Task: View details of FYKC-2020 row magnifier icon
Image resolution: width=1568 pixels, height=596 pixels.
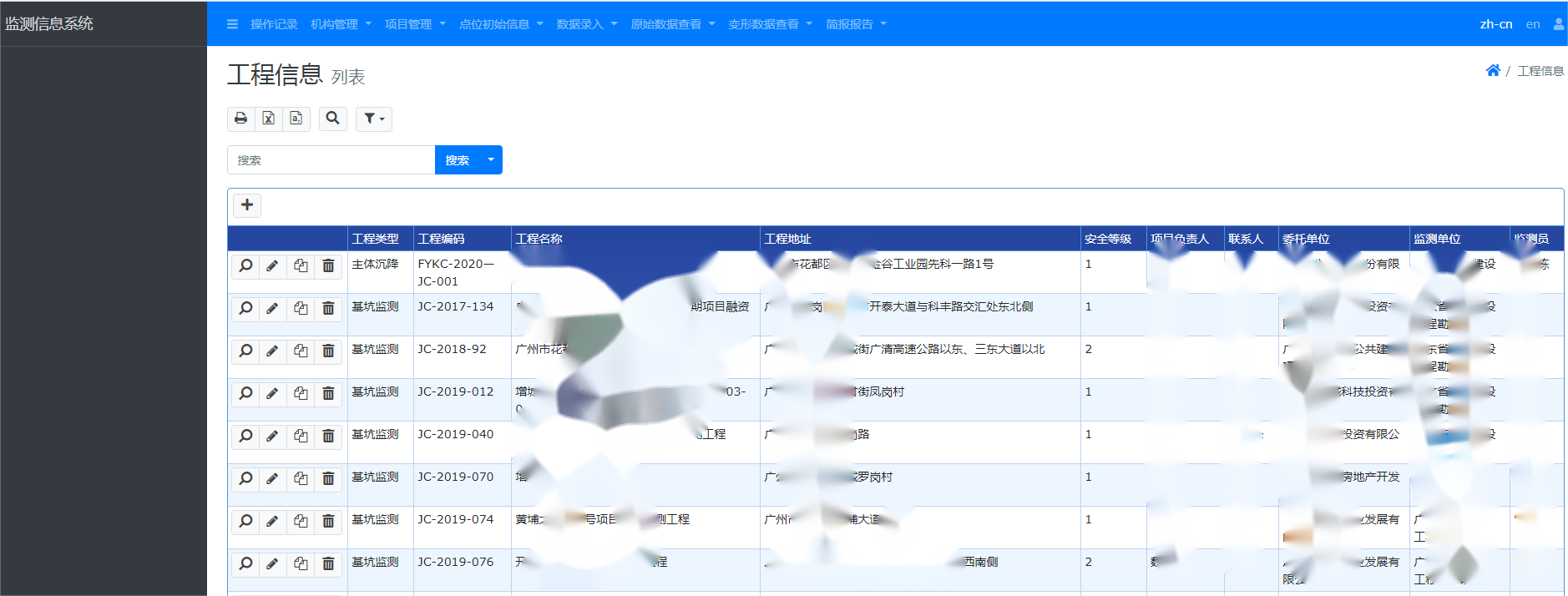Action: point(245,266)
